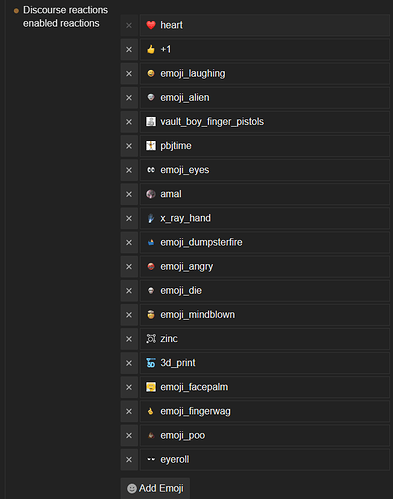Remove vault_boy_finger_pistols reaction
The width and height of the screenshot is (393, 499).
(129, 122)
